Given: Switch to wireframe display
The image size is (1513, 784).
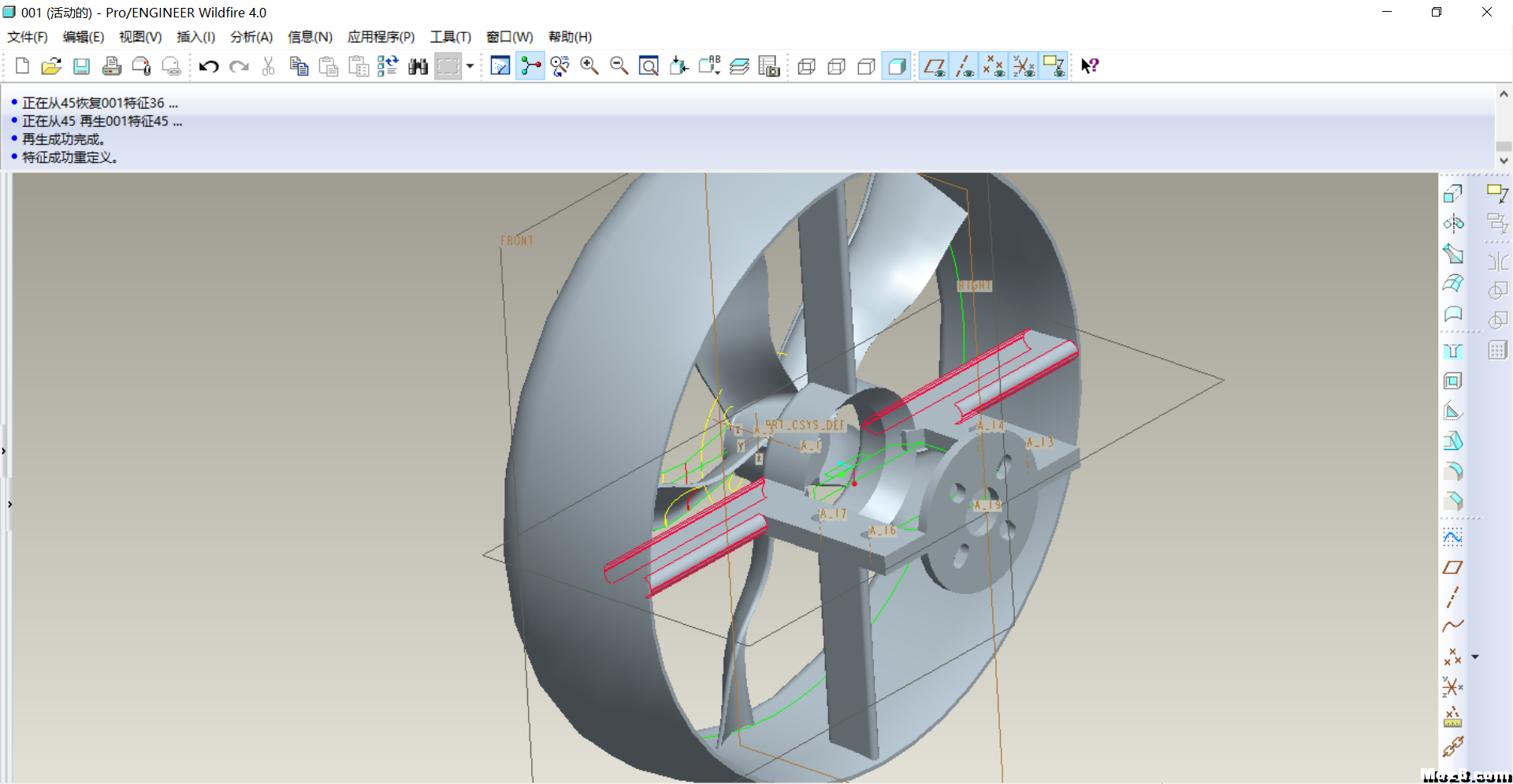Looking at the screenshot, I should coord(807,66).
